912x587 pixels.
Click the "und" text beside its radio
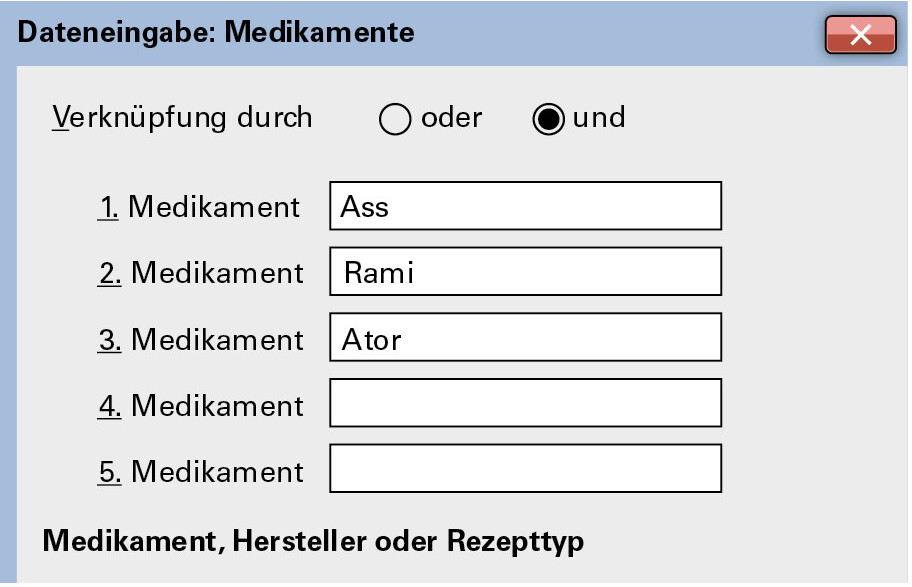pyautogui.click(x=598, y=118)
